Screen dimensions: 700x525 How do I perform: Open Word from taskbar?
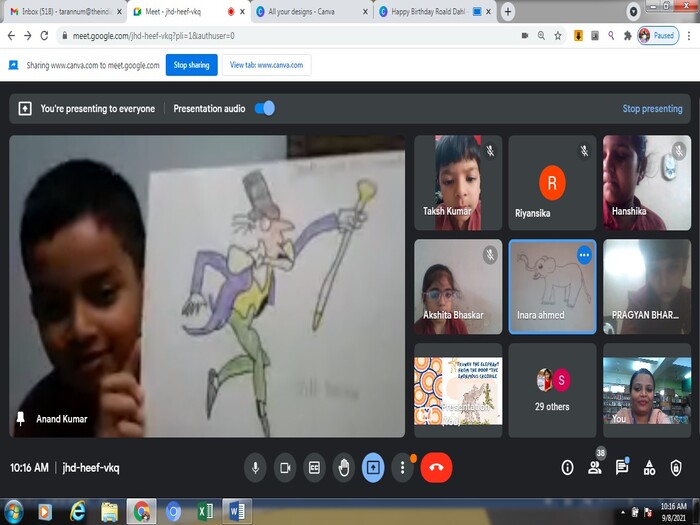tap(237, 512)
